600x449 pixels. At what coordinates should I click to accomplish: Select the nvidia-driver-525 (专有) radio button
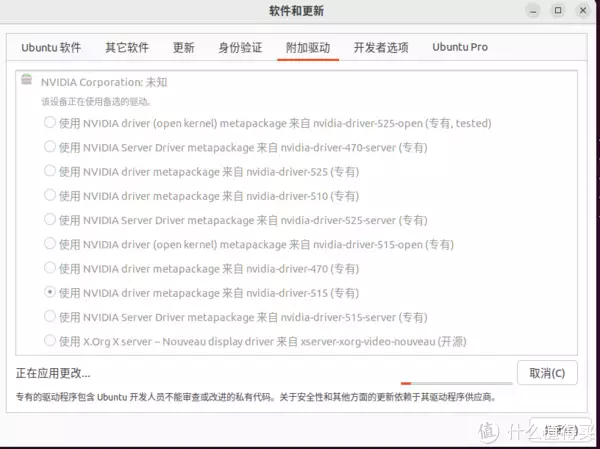point(50,171)
